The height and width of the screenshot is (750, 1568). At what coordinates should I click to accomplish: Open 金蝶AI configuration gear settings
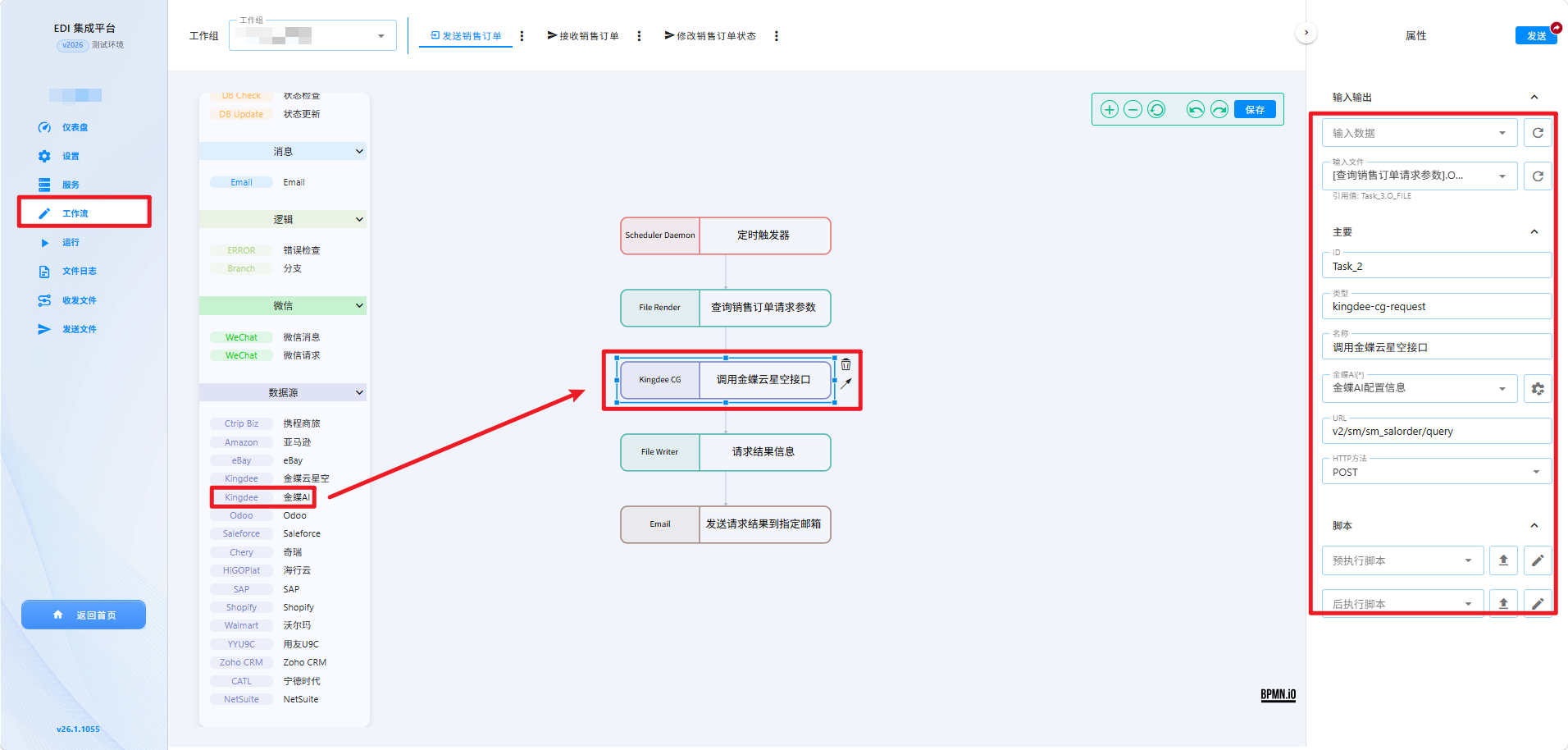click(1538, 389)
